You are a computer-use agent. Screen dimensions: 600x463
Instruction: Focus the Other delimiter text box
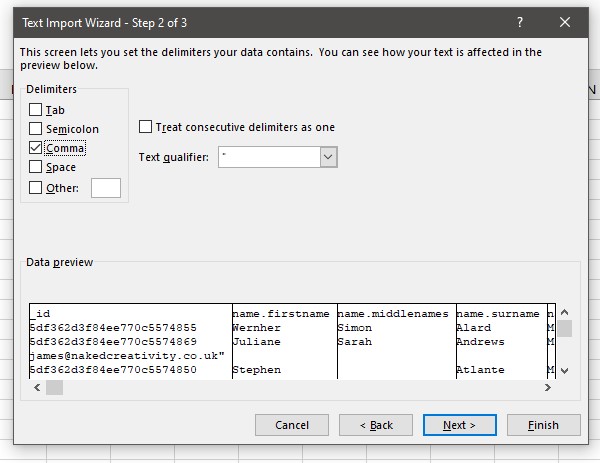point(106,188)
